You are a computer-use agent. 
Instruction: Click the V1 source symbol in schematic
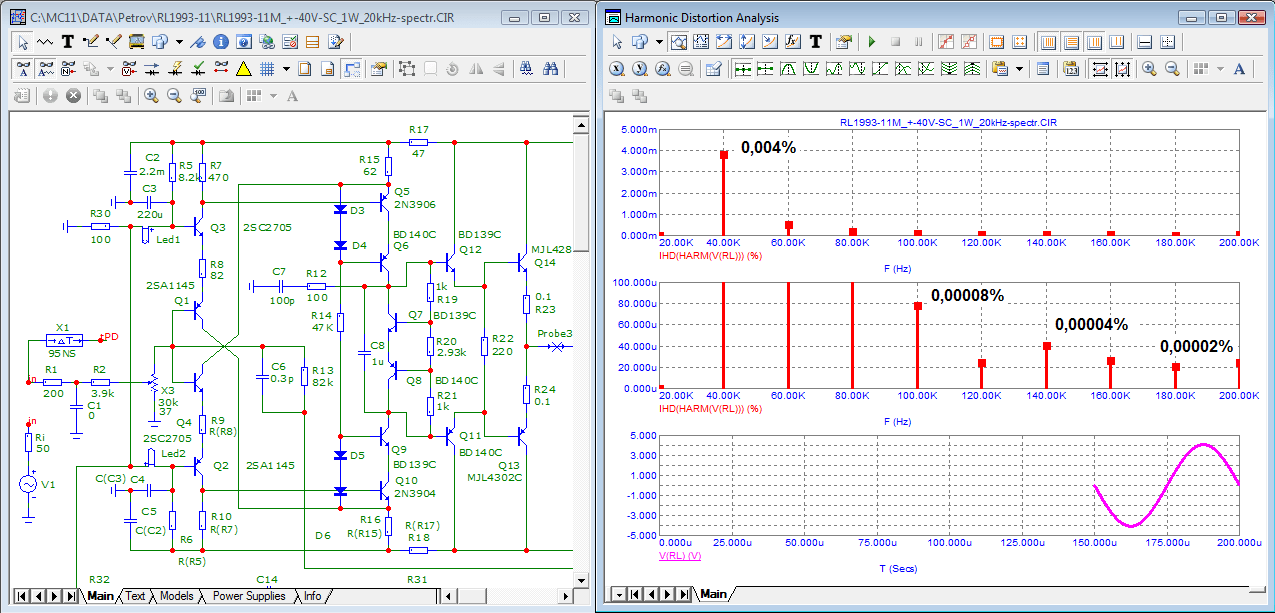[30, 484]
